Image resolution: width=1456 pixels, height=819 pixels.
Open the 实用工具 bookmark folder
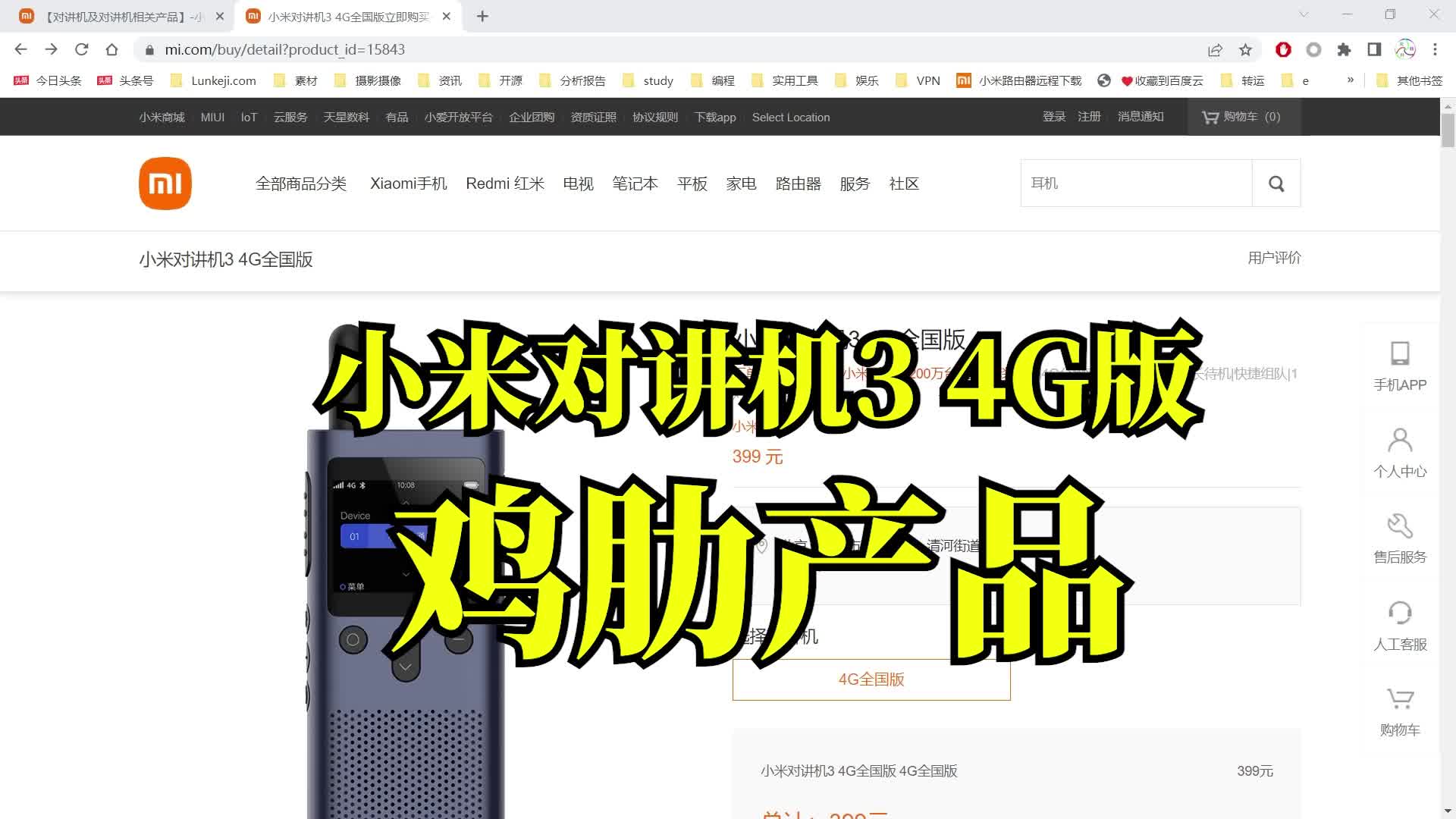[x=785, y=80]
